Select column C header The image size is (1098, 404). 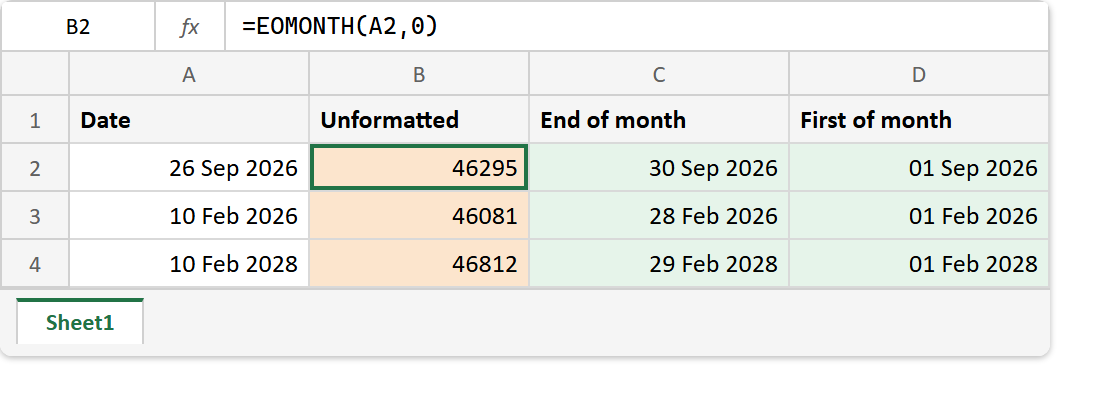tap(659, 75)
